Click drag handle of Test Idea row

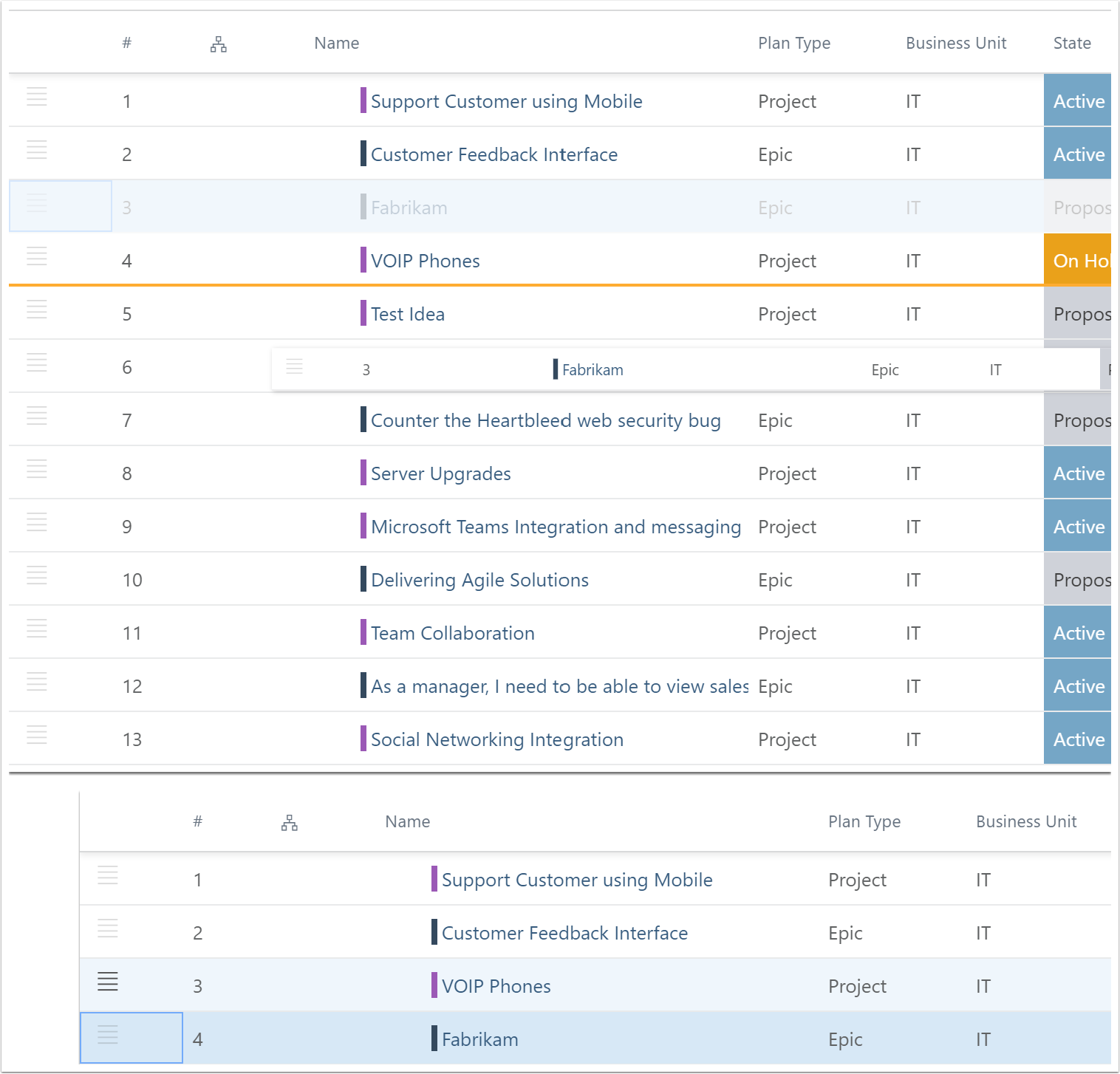pos(37,309)
